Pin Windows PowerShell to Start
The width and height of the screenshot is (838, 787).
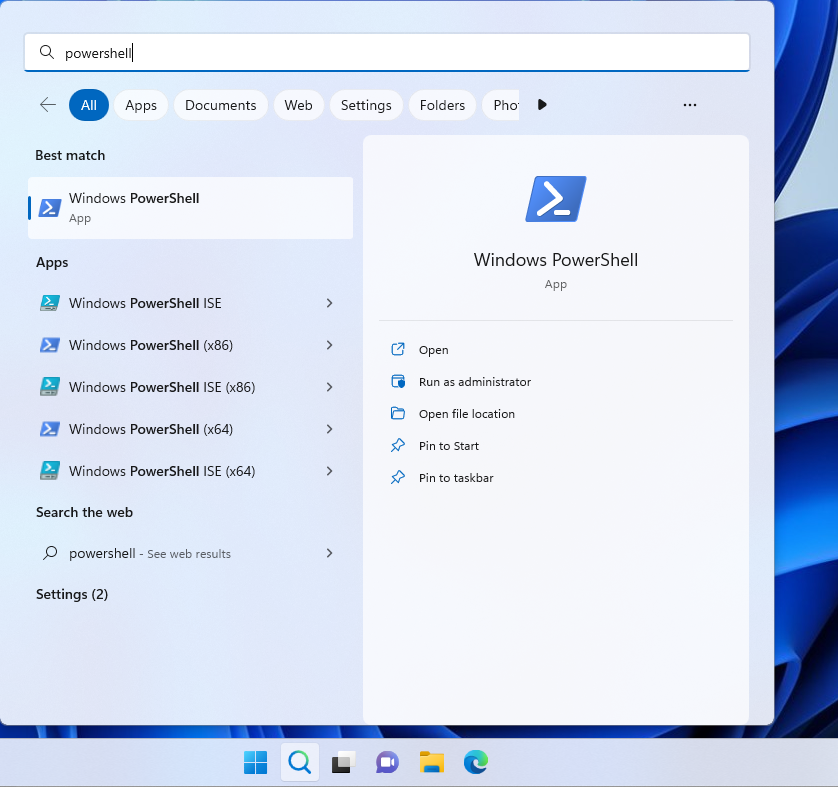pyautogui.click(x=451, y=446)
